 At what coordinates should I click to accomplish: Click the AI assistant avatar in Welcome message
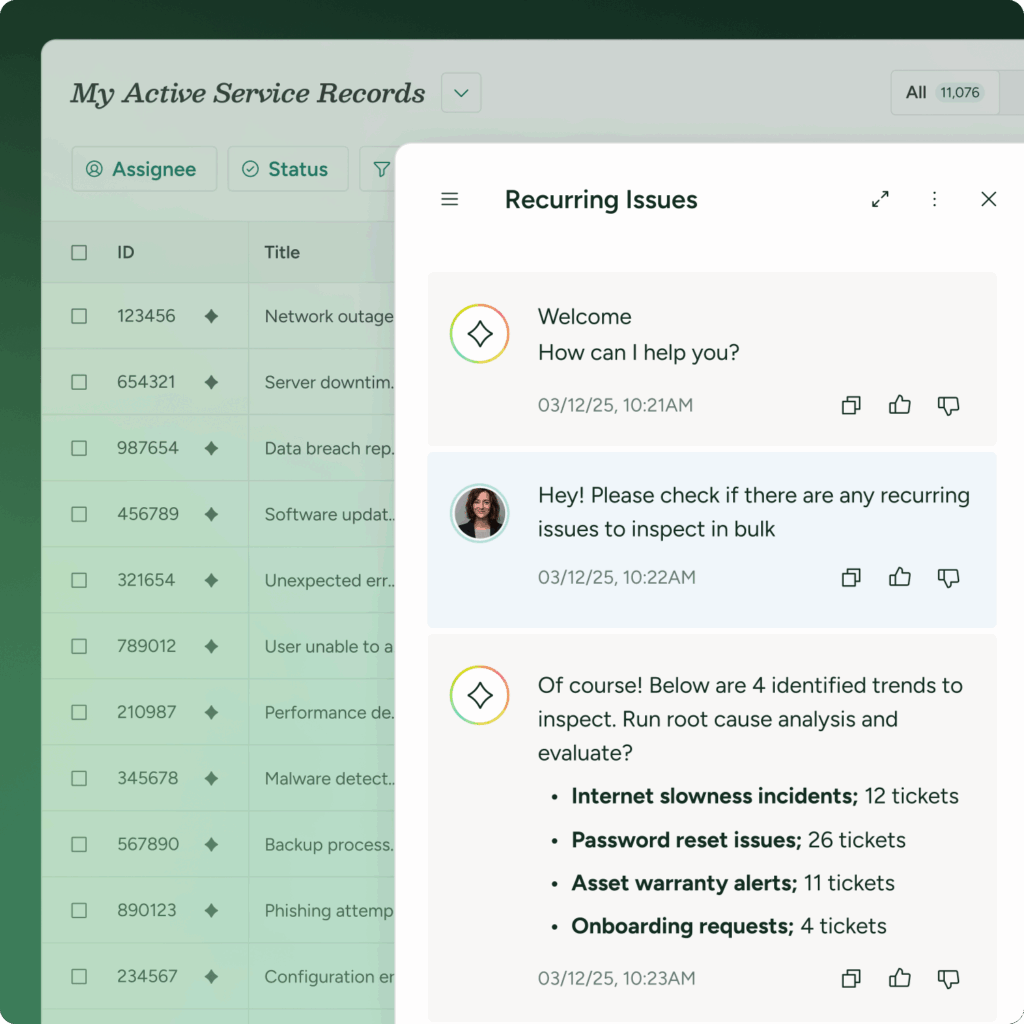pyautogui.click(x=479, y=334)
